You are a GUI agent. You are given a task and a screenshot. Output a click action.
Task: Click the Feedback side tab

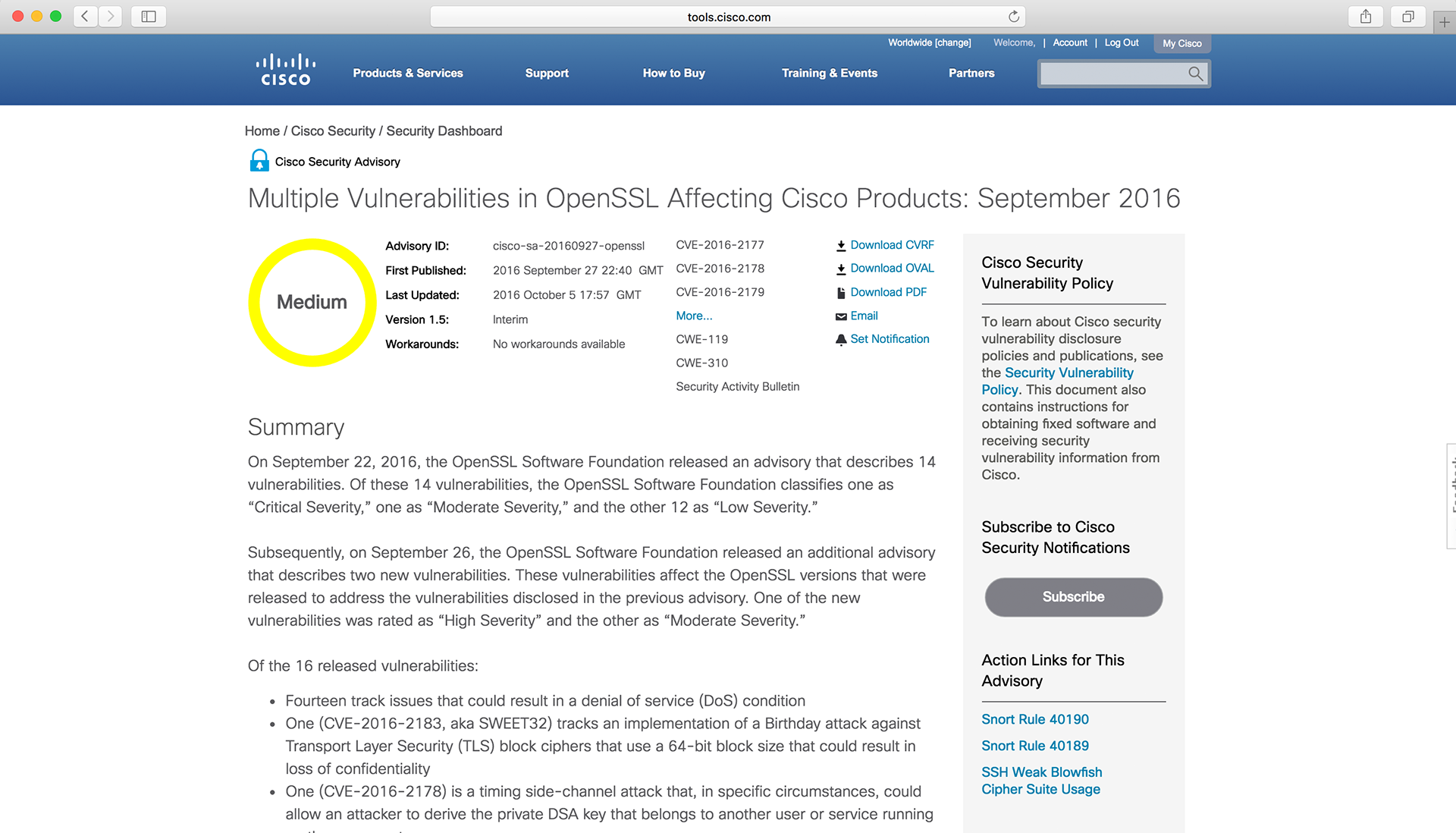pyautogui.click(x=1451, y=495)
